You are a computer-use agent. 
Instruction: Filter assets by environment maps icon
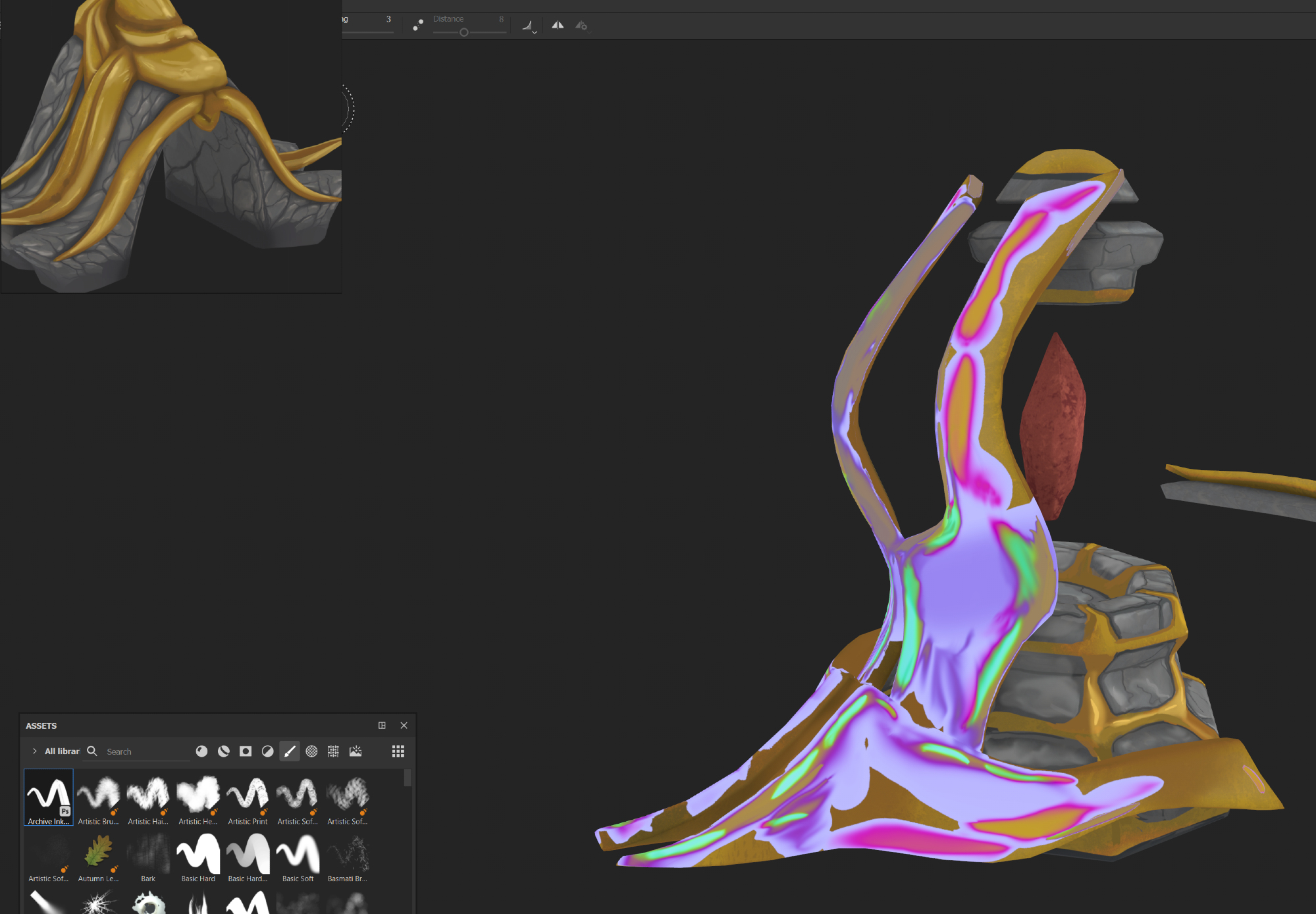tap(355, 751)
